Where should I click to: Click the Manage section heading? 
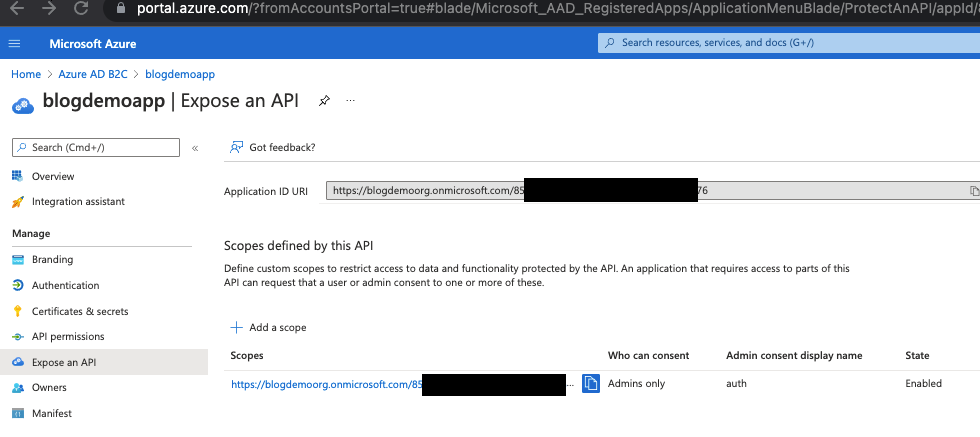[x=31, y=233]
